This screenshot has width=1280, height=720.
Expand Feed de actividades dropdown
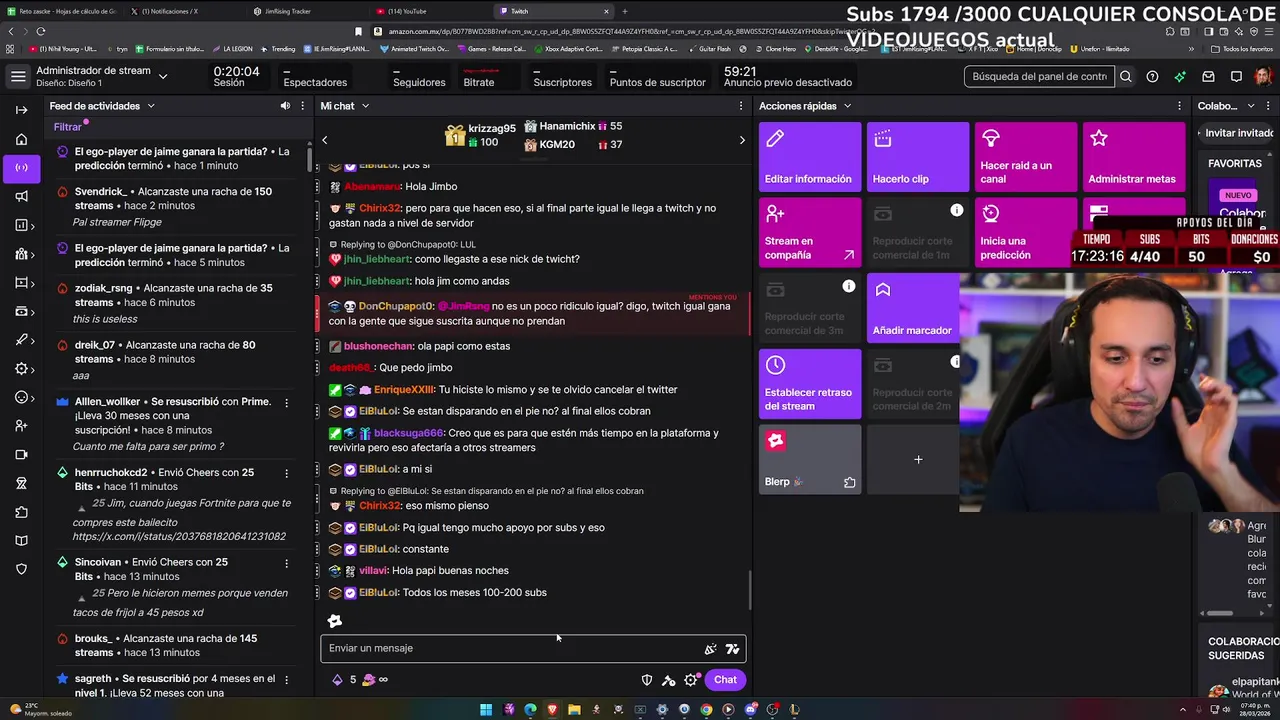pos(151,106)
